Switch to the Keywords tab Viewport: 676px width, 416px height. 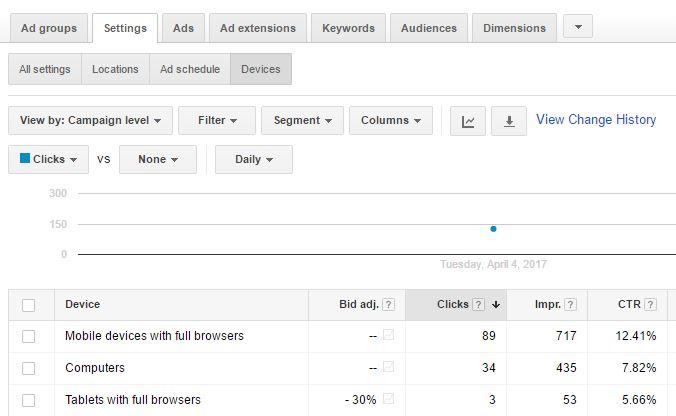[348, 28]
